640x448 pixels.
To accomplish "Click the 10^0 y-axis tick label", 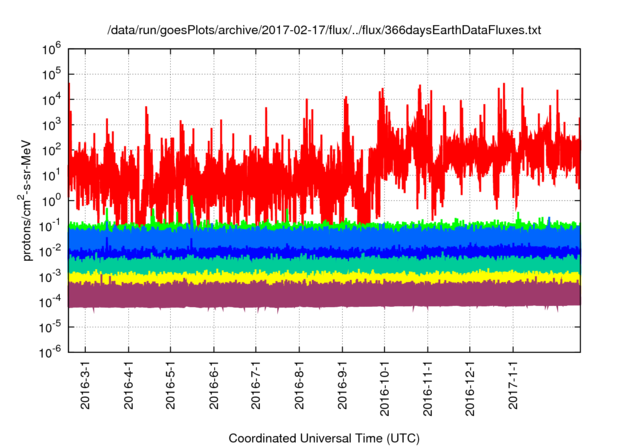I will click(51, 201).
